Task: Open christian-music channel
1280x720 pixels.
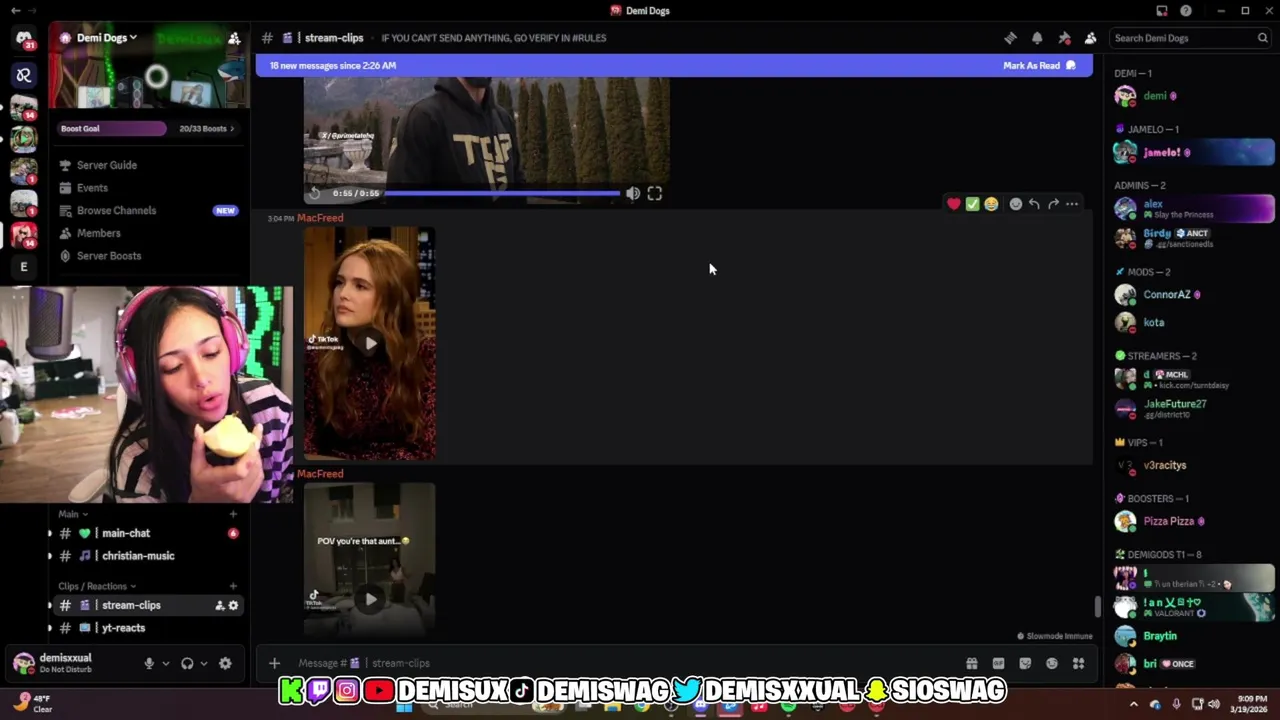Action: point(148,556)
